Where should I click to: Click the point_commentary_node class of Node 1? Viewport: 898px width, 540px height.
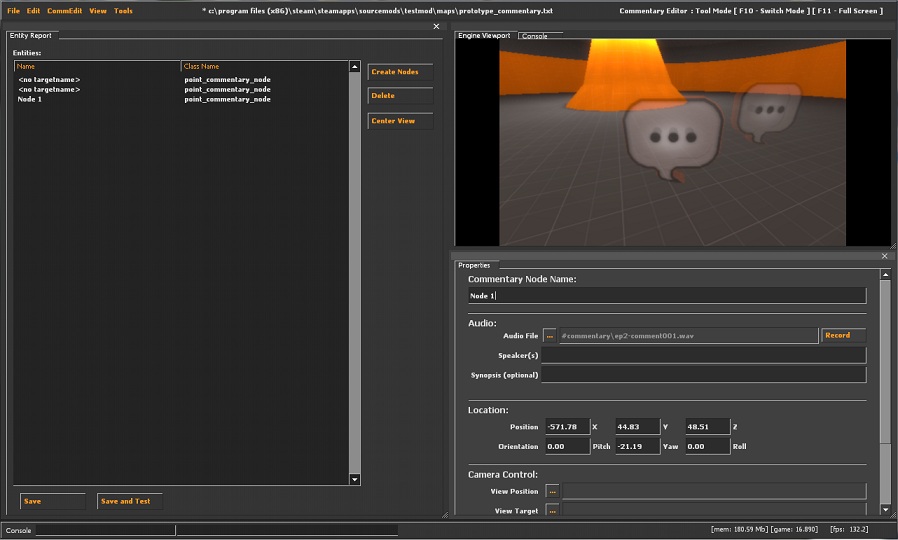tap(227, 99)
